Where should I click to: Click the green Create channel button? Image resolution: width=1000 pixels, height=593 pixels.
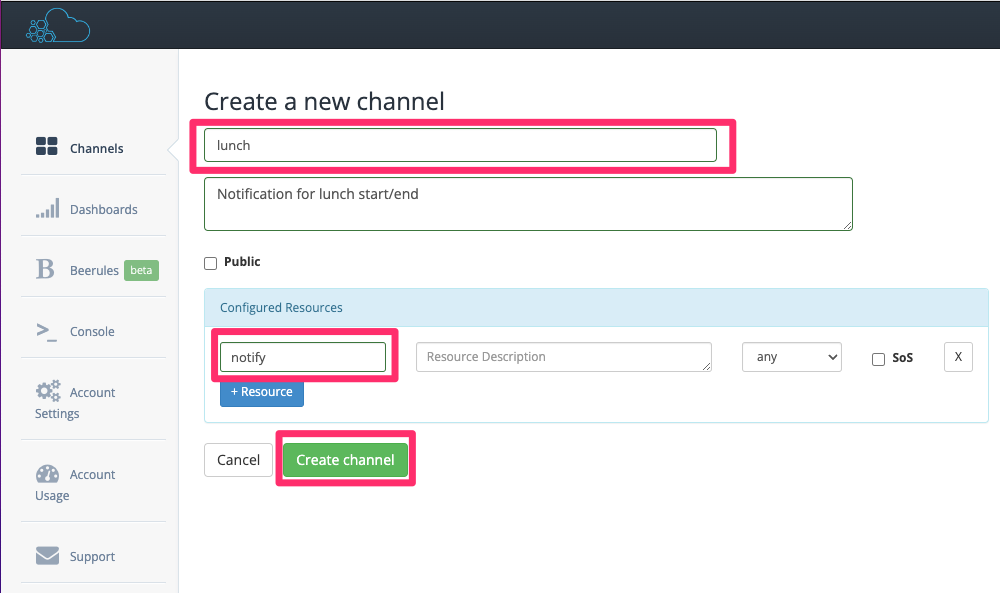tap(345, 460)
